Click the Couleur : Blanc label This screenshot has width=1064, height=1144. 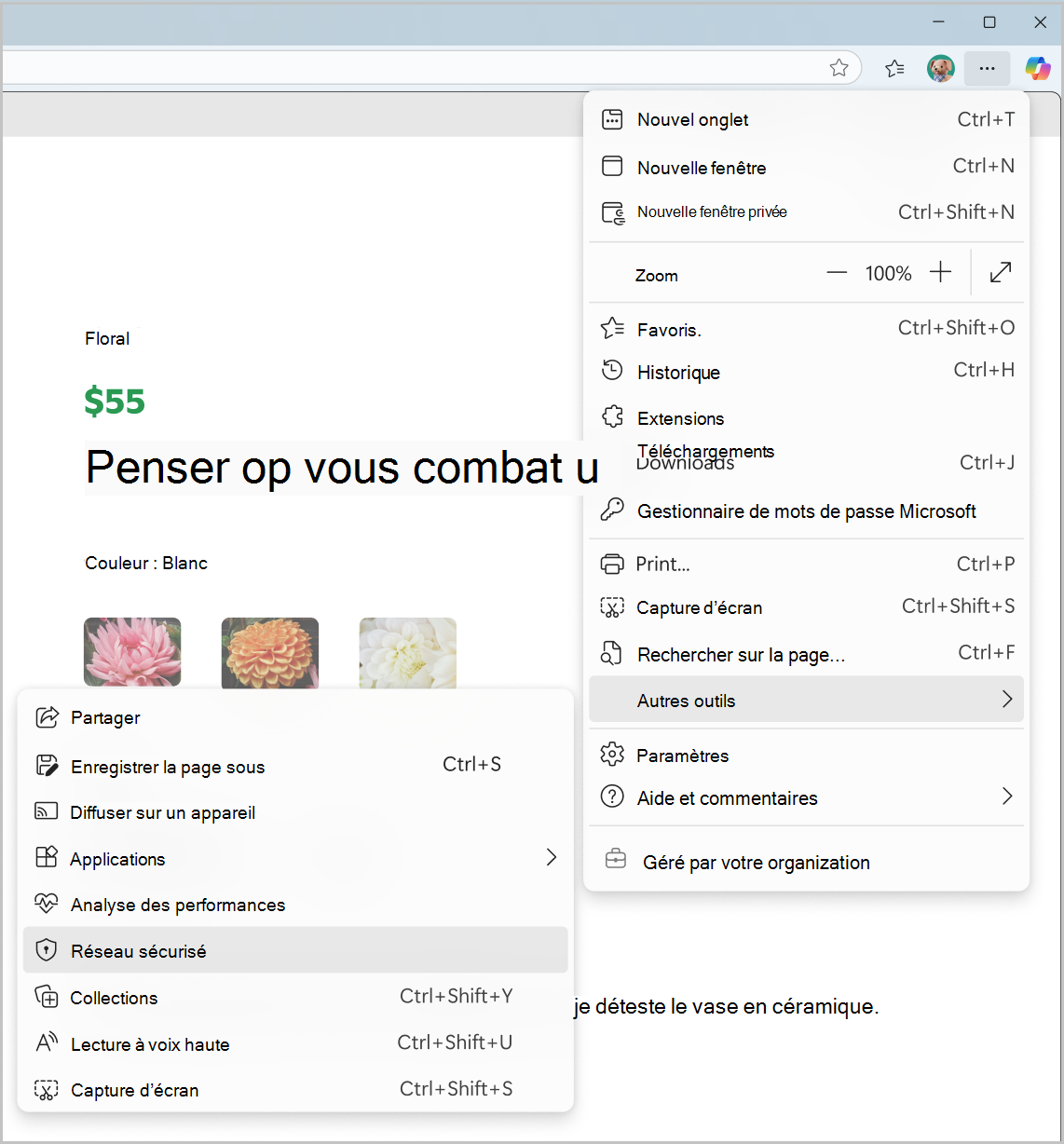(x=146, y=563)
